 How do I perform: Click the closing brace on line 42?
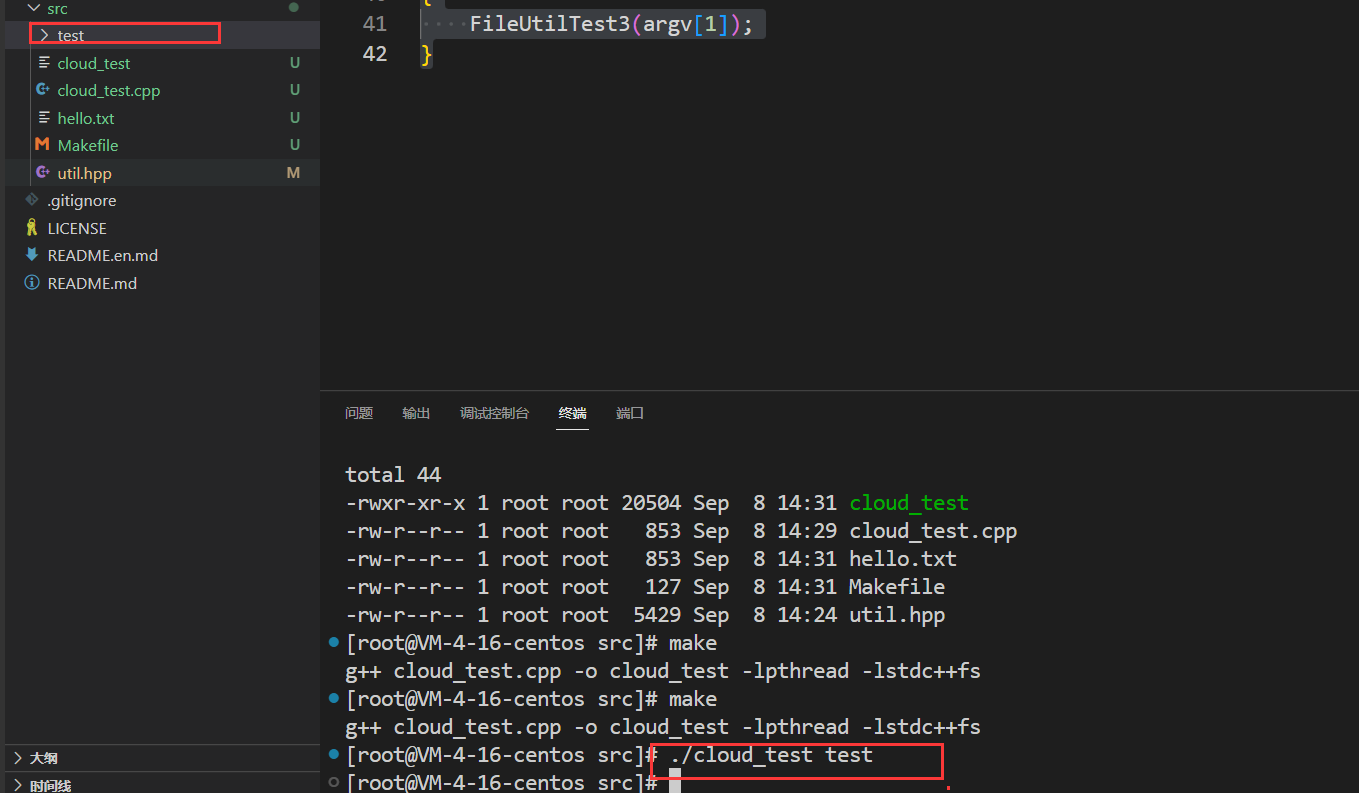coord(427,54)
